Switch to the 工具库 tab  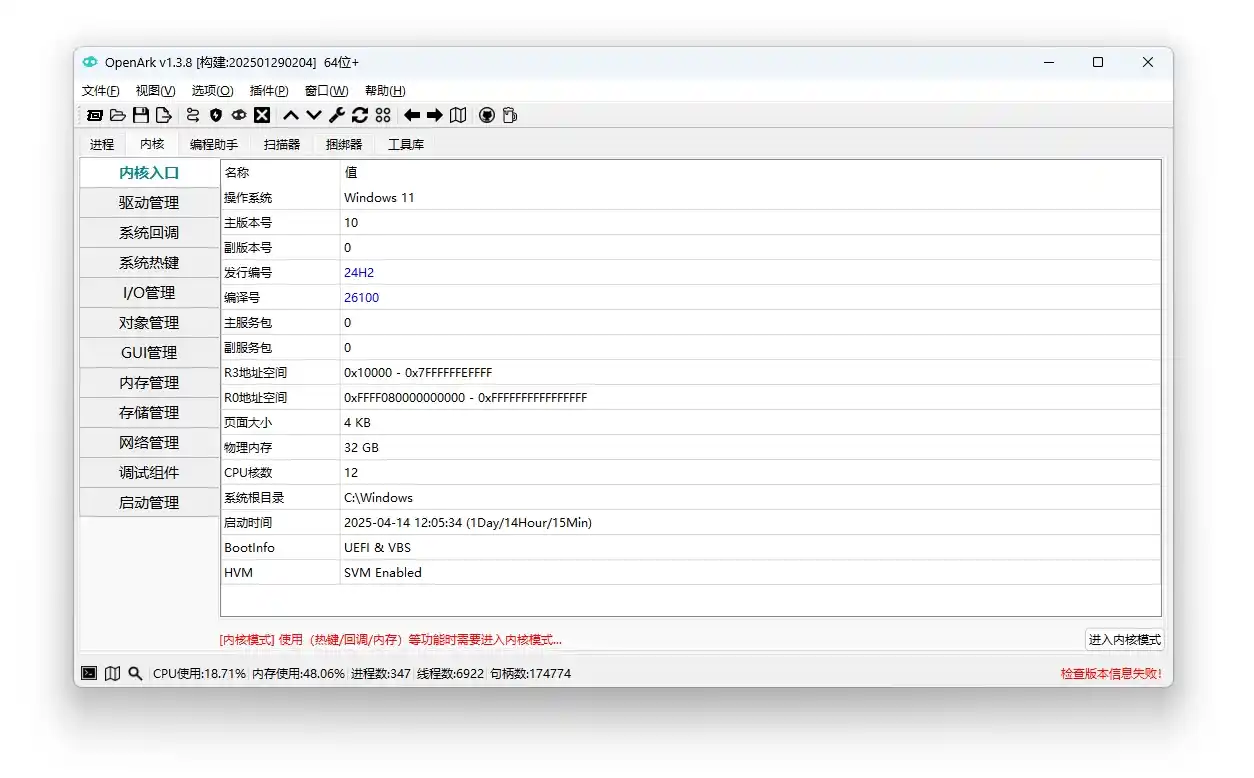[406, 144]
